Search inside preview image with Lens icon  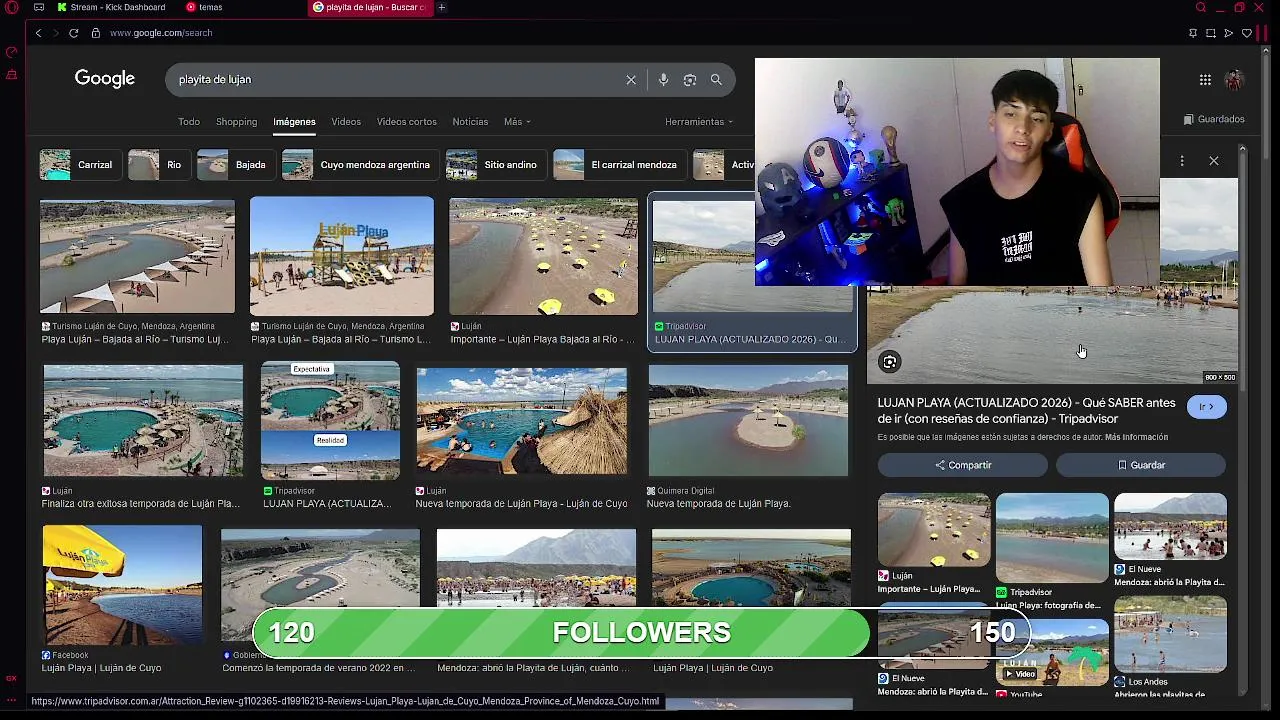890,362
